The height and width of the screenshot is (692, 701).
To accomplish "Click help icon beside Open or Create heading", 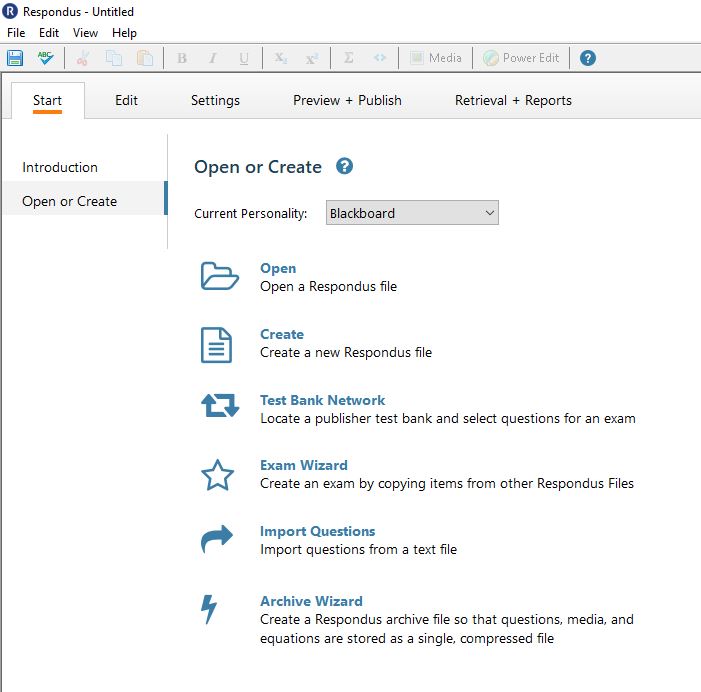I will 344,166.
